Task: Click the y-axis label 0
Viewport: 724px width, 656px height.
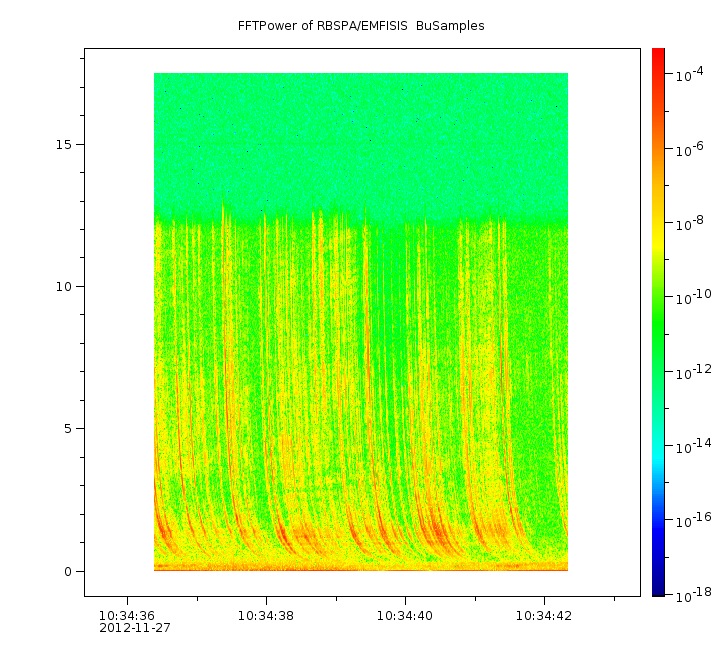Action: point(68,572)
